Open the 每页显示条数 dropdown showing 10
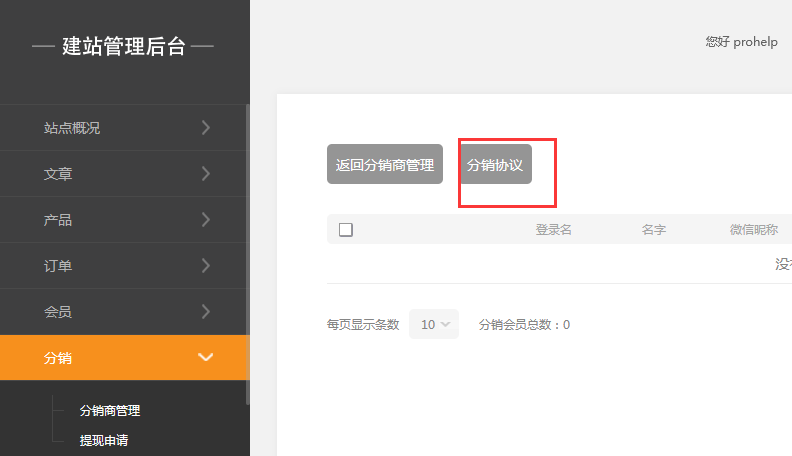 [434, 324]
